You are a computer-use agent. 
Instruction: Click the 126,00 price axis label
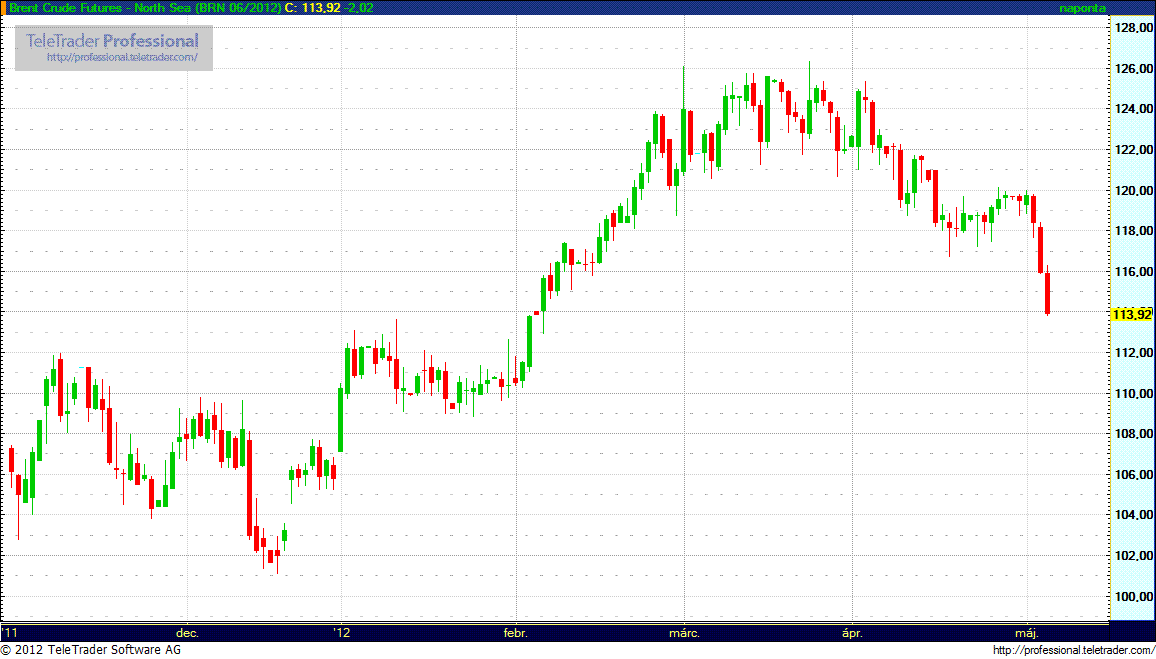(1134, 69)
